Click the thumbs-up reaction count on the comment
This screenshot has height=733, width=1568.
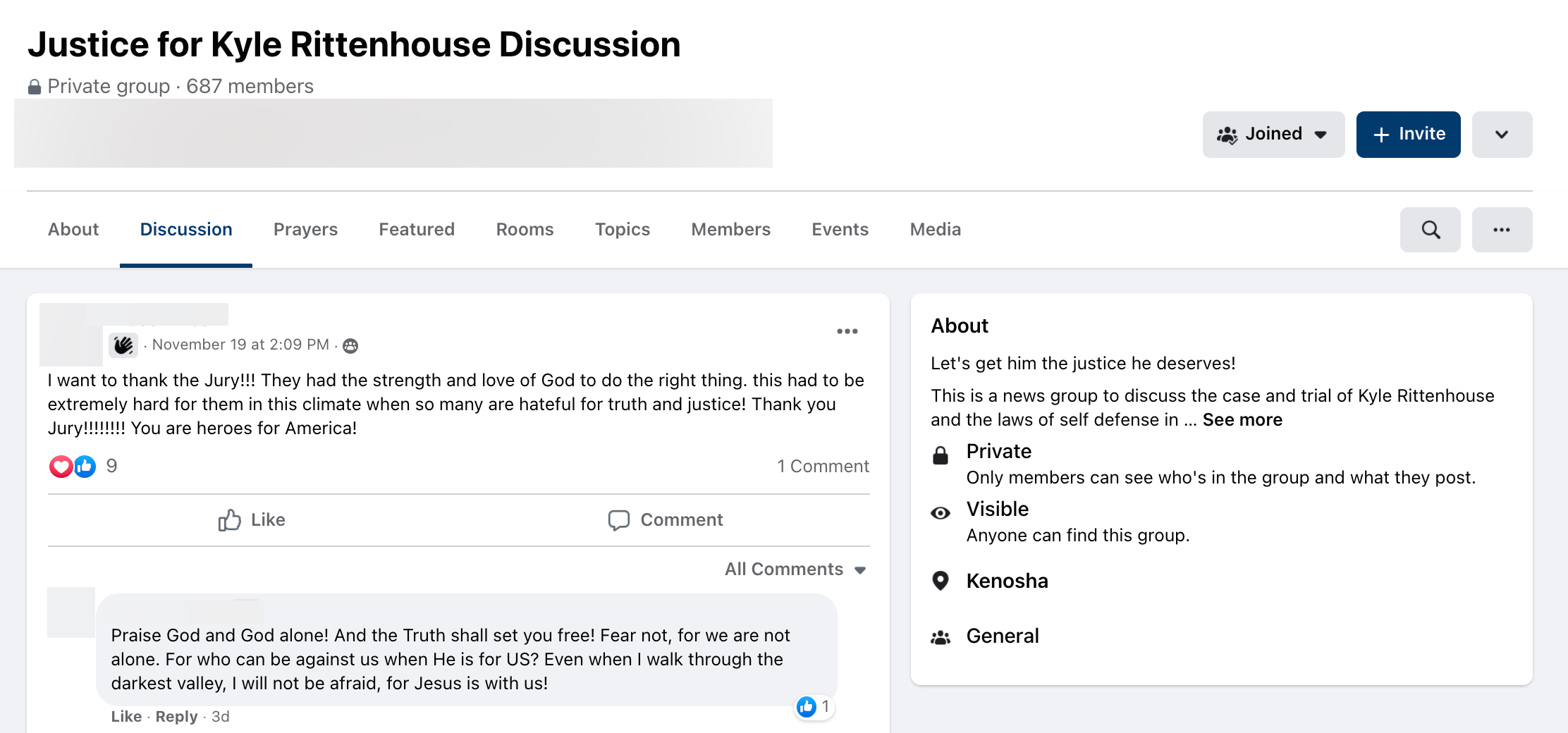tap(814, 708)
